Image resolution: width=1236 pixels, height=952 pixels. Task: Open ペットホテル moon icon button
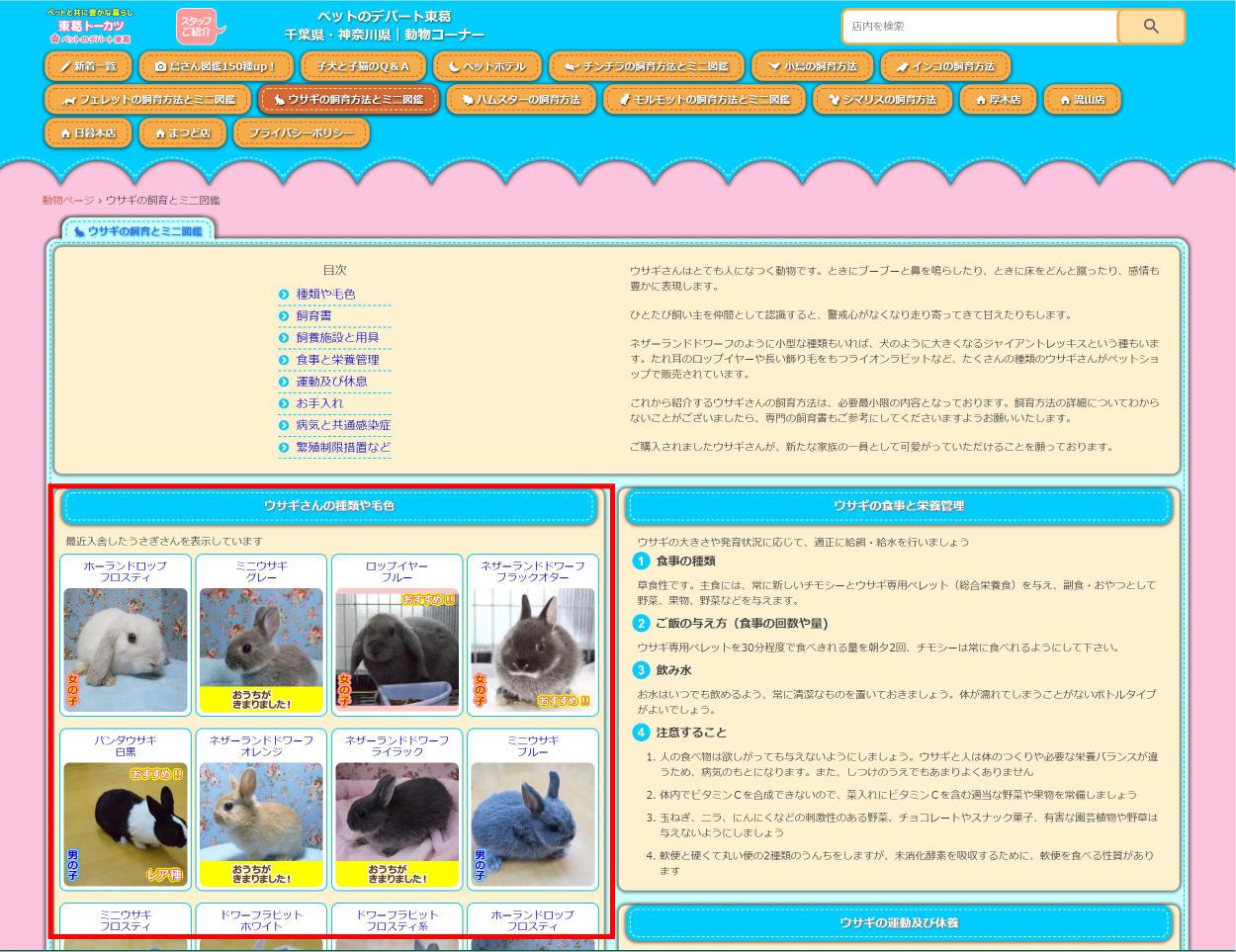click(x=487, y=66)
